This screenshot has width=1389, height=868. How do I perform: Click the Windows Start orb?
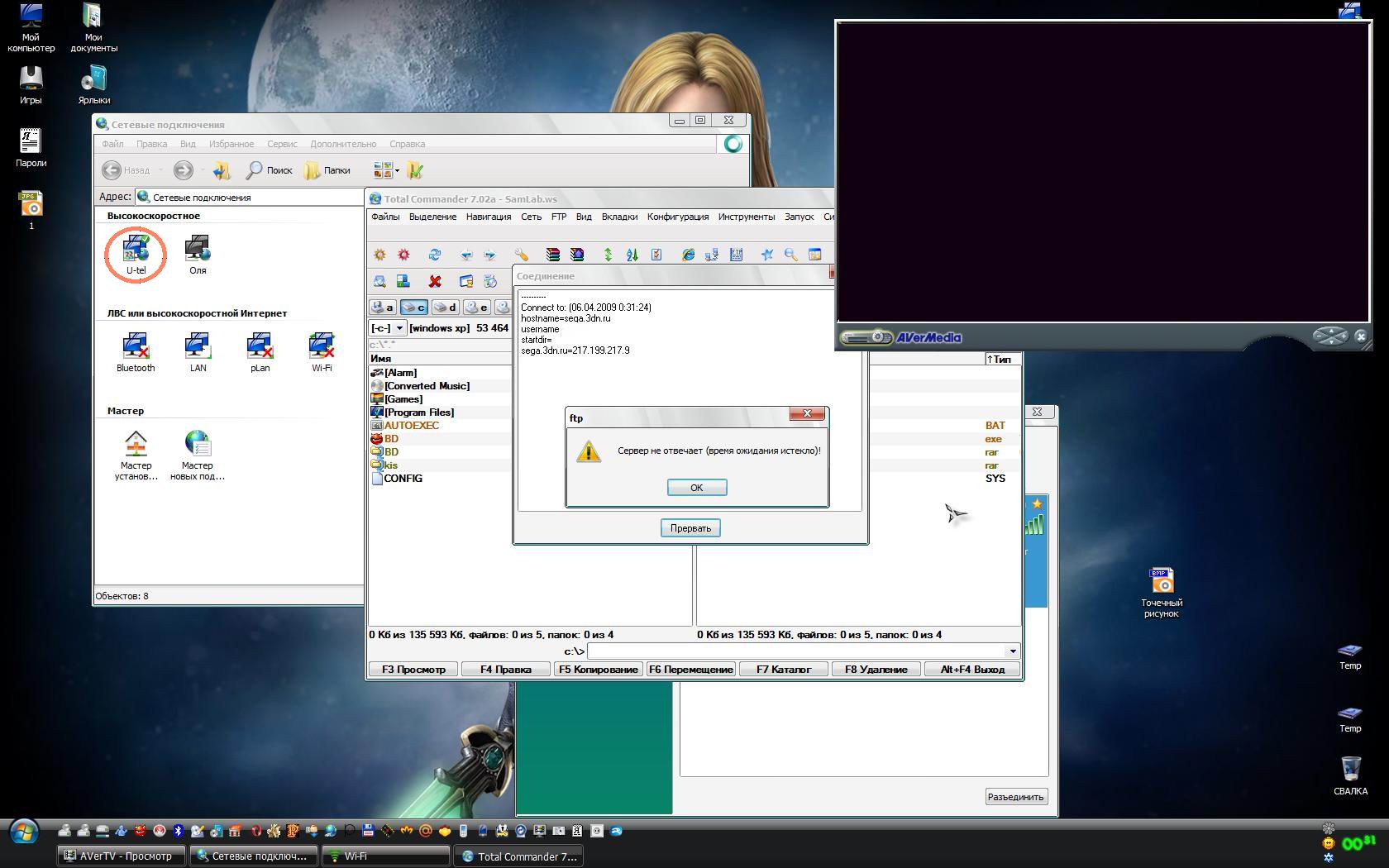tap(23, 832)
